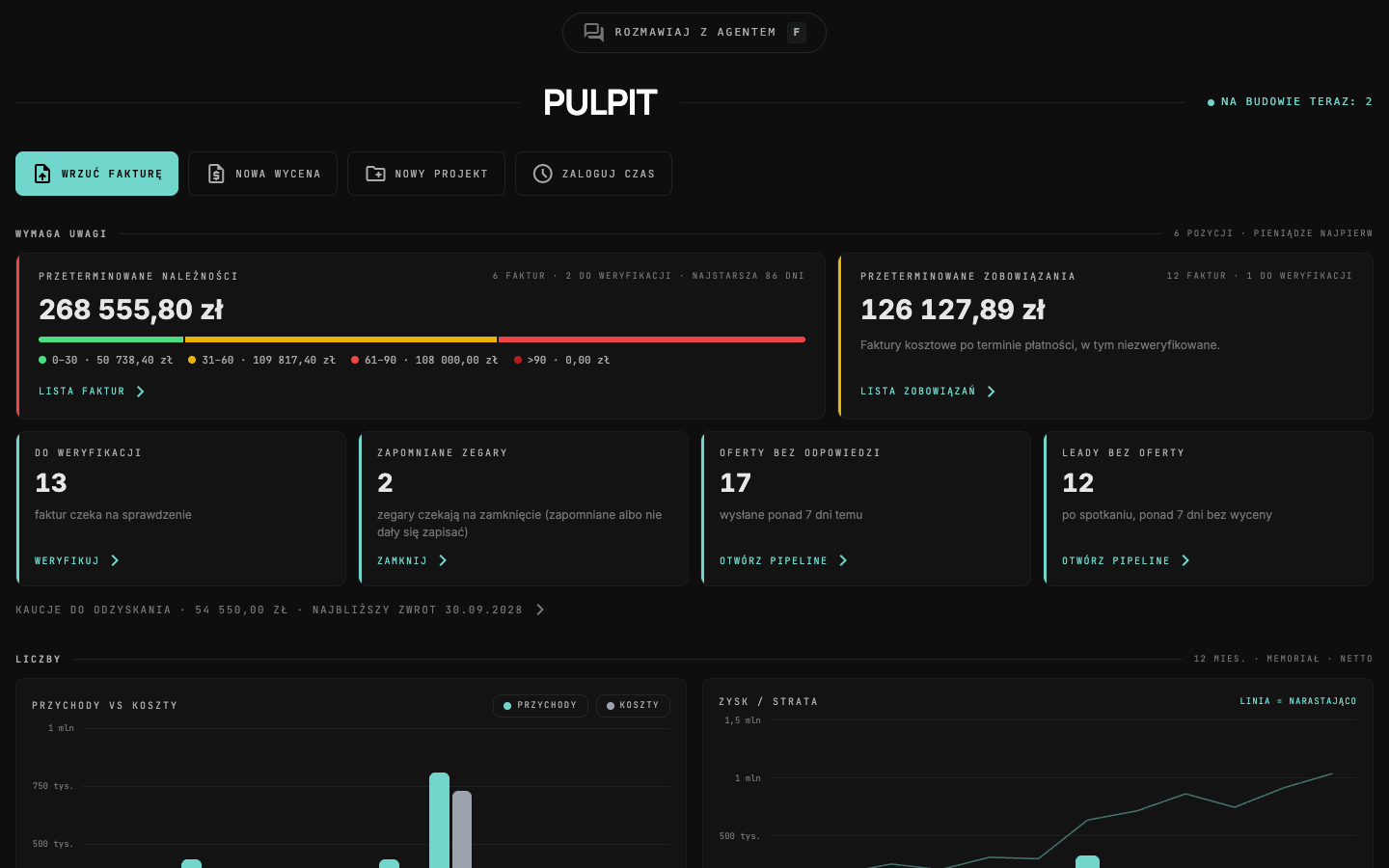
Task: Click the red 61-90 legend dot
Action: click(355, 360)
